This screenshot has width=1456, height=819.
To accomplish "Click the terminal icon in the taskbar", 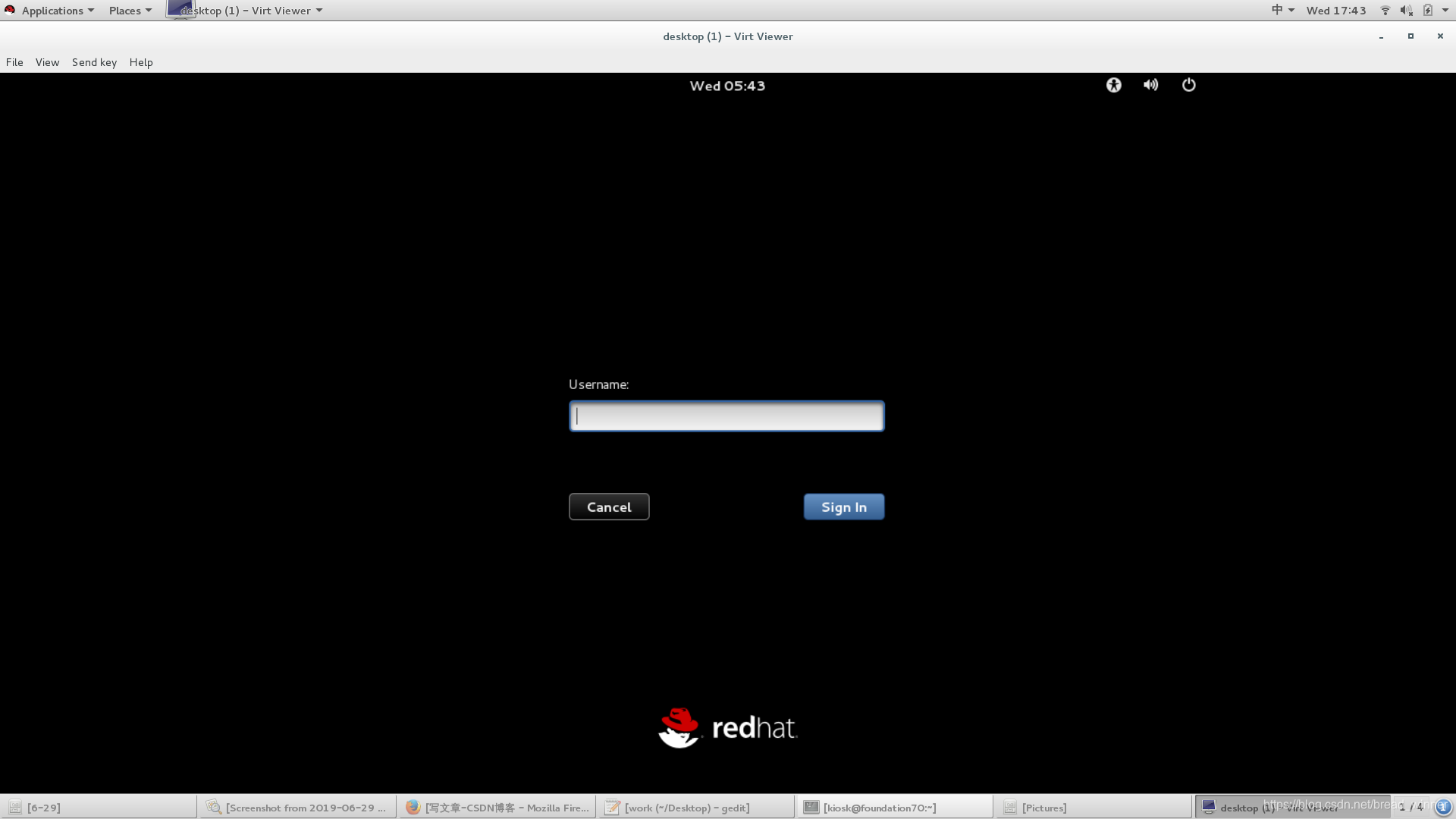I will point(811,807).
